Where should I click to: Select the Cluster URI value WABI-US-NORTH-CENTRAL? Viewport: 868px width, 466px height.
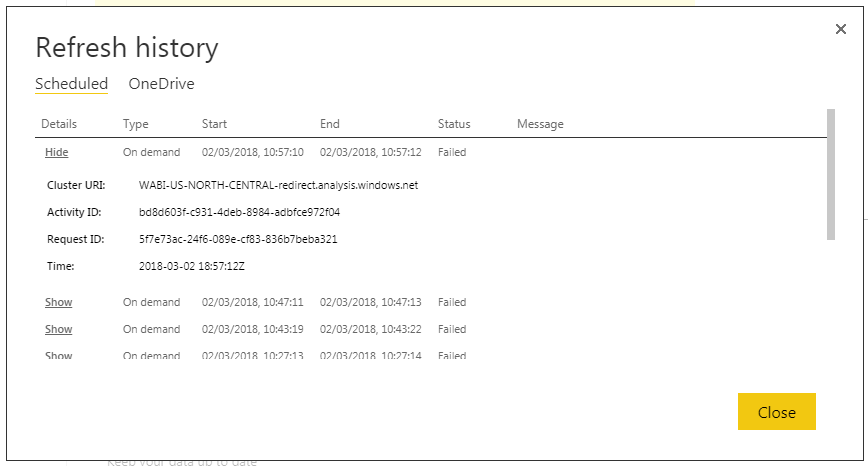click(278, 185)
